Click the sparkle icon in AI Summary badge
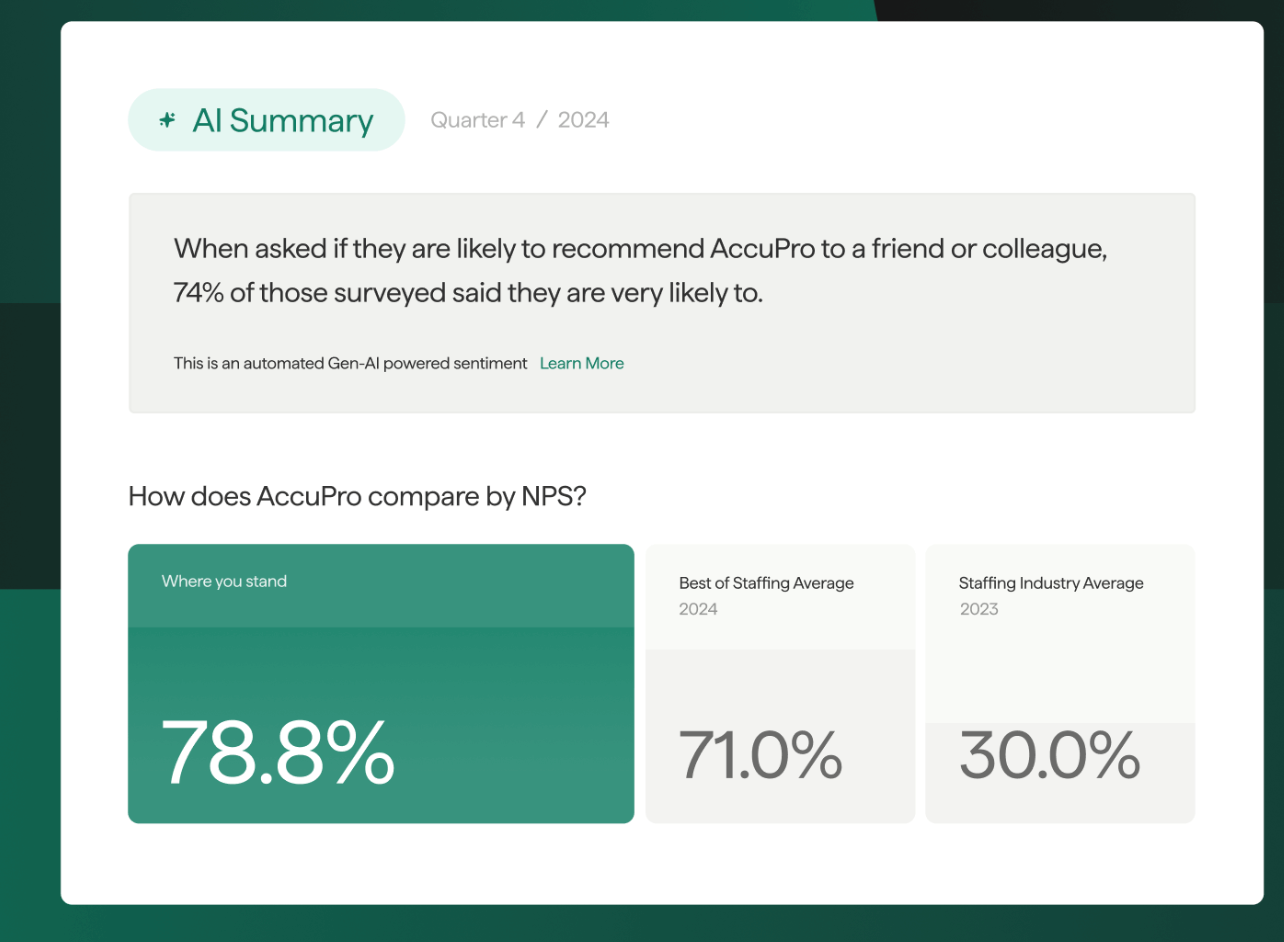Viewport: 1284px width, 942px height. (x=166, y=119)
